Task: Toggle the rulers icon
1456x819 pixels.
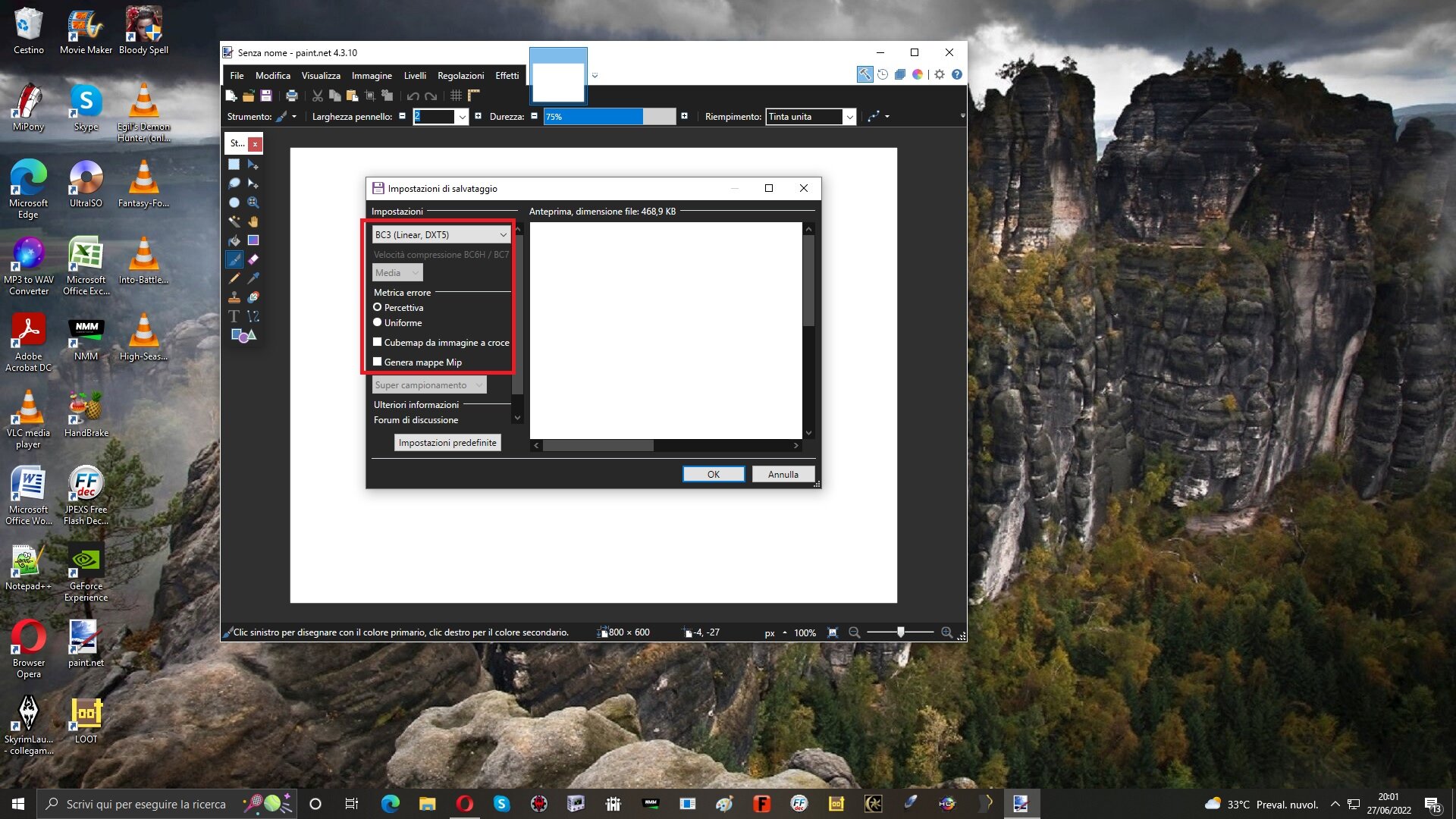Action: (474, 96)
